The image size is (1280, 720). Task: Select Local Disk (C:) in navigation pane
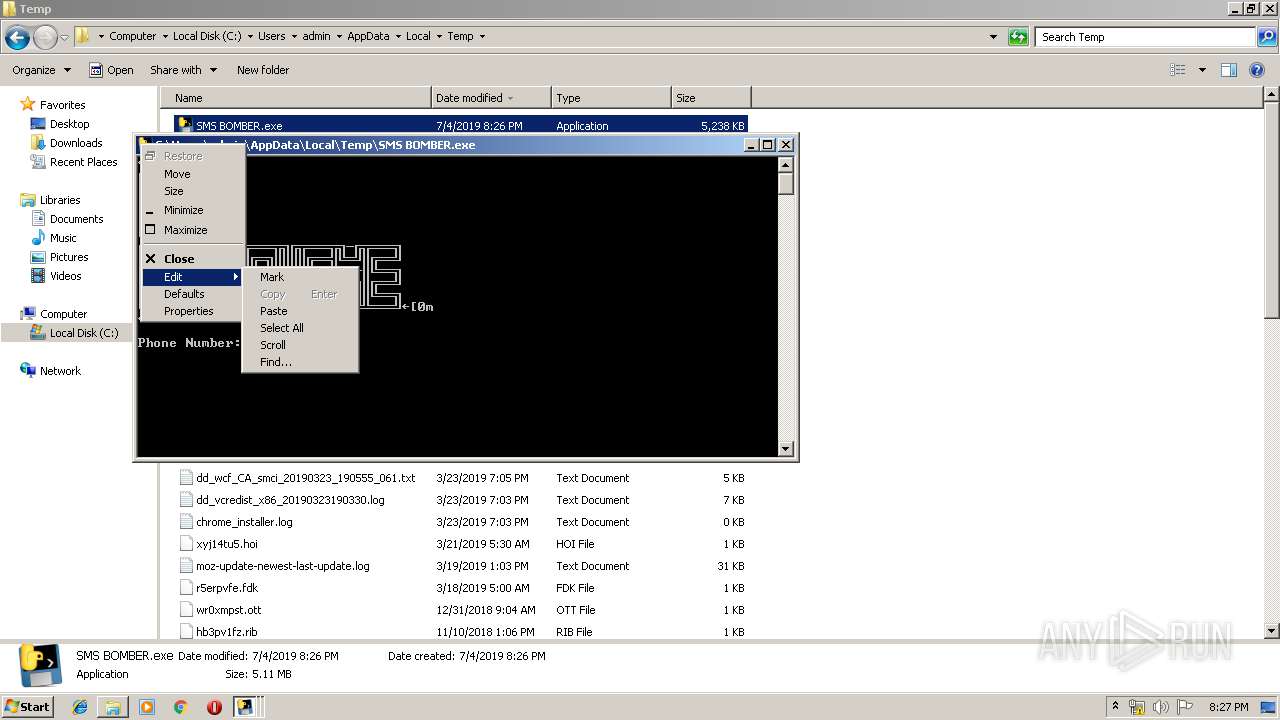84,333
